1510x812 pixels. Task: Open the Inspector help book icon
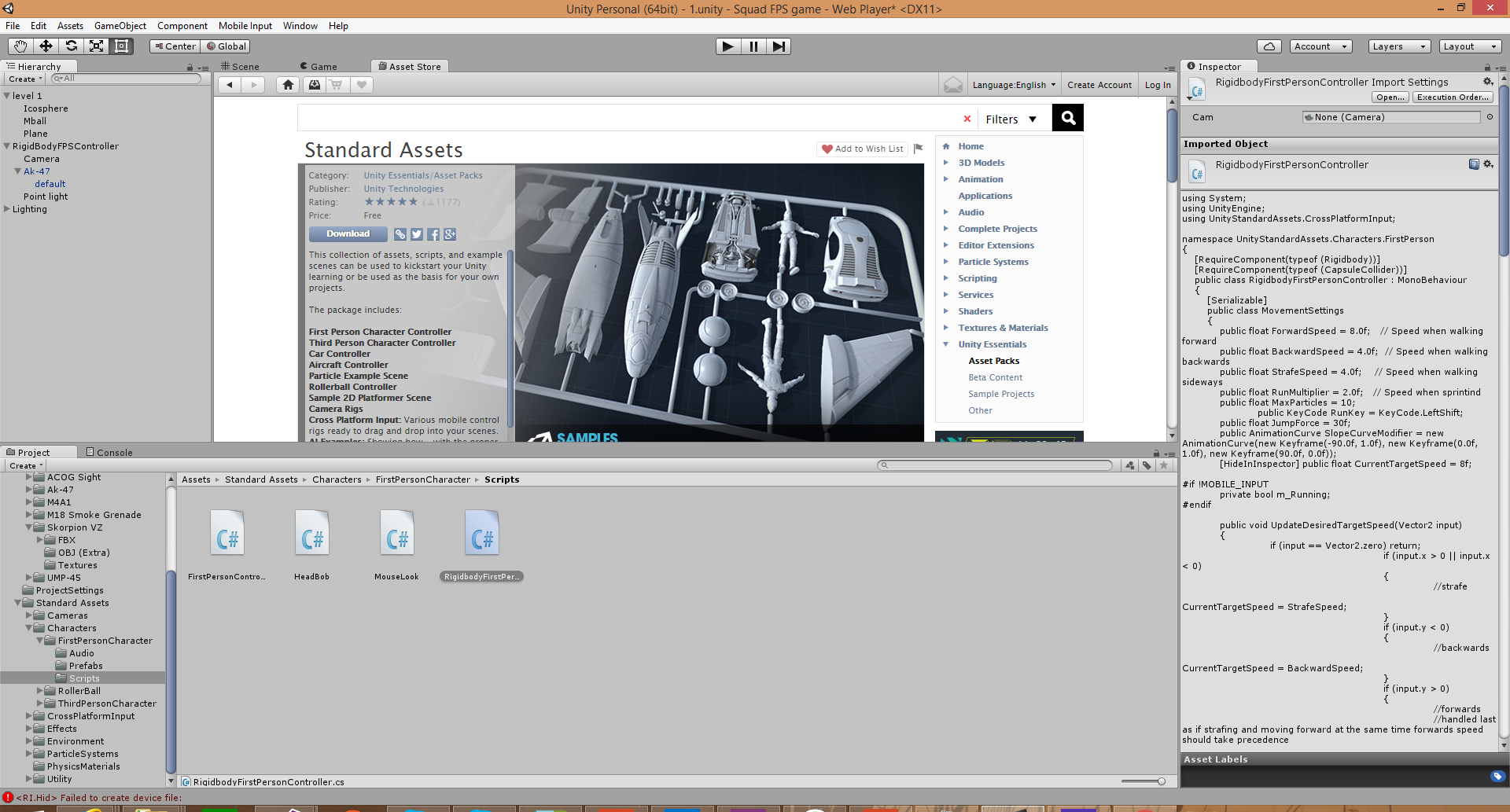click(x=1474, y=164)
